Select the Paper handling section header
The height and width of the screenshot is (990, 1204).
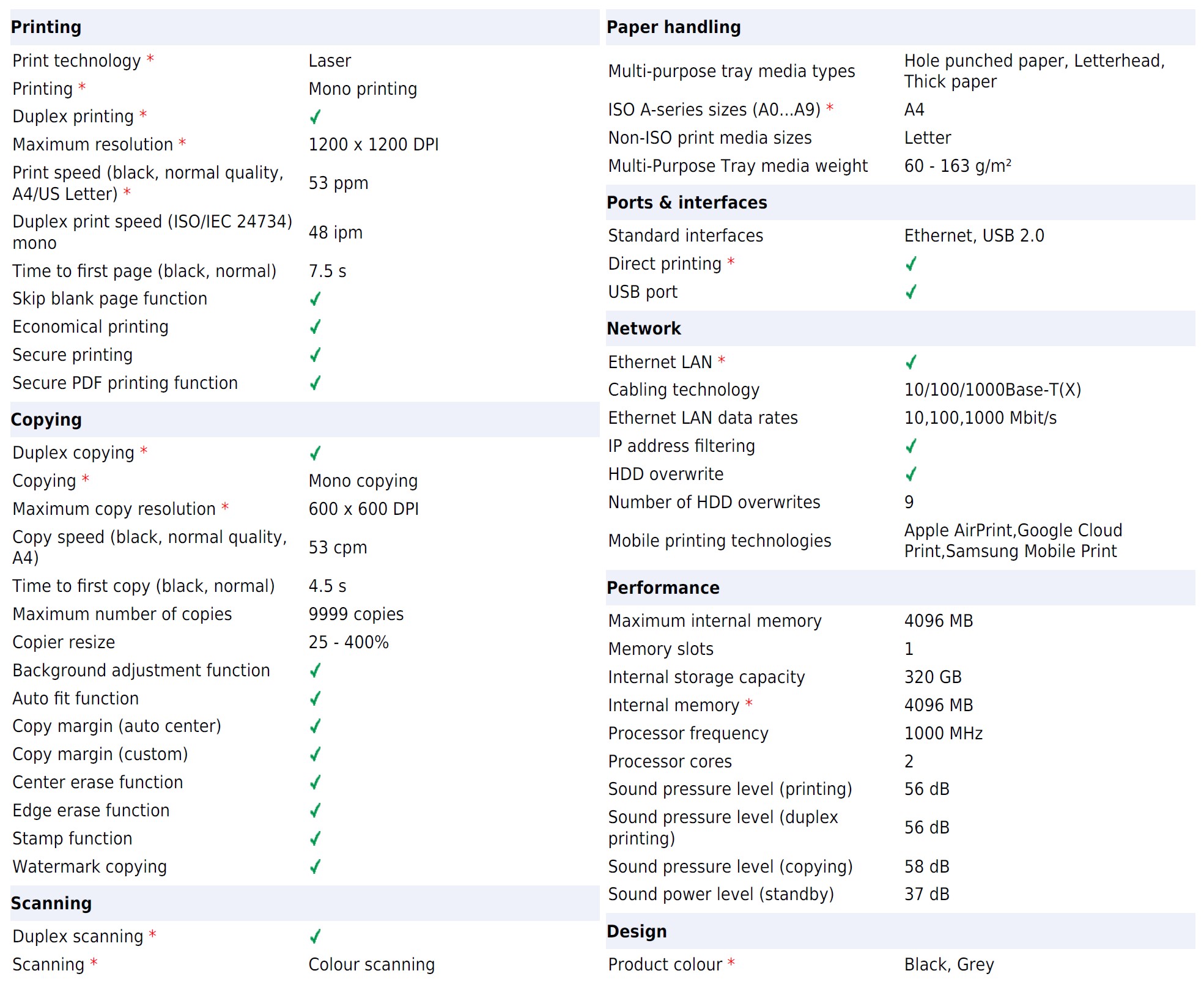(673, 27)
